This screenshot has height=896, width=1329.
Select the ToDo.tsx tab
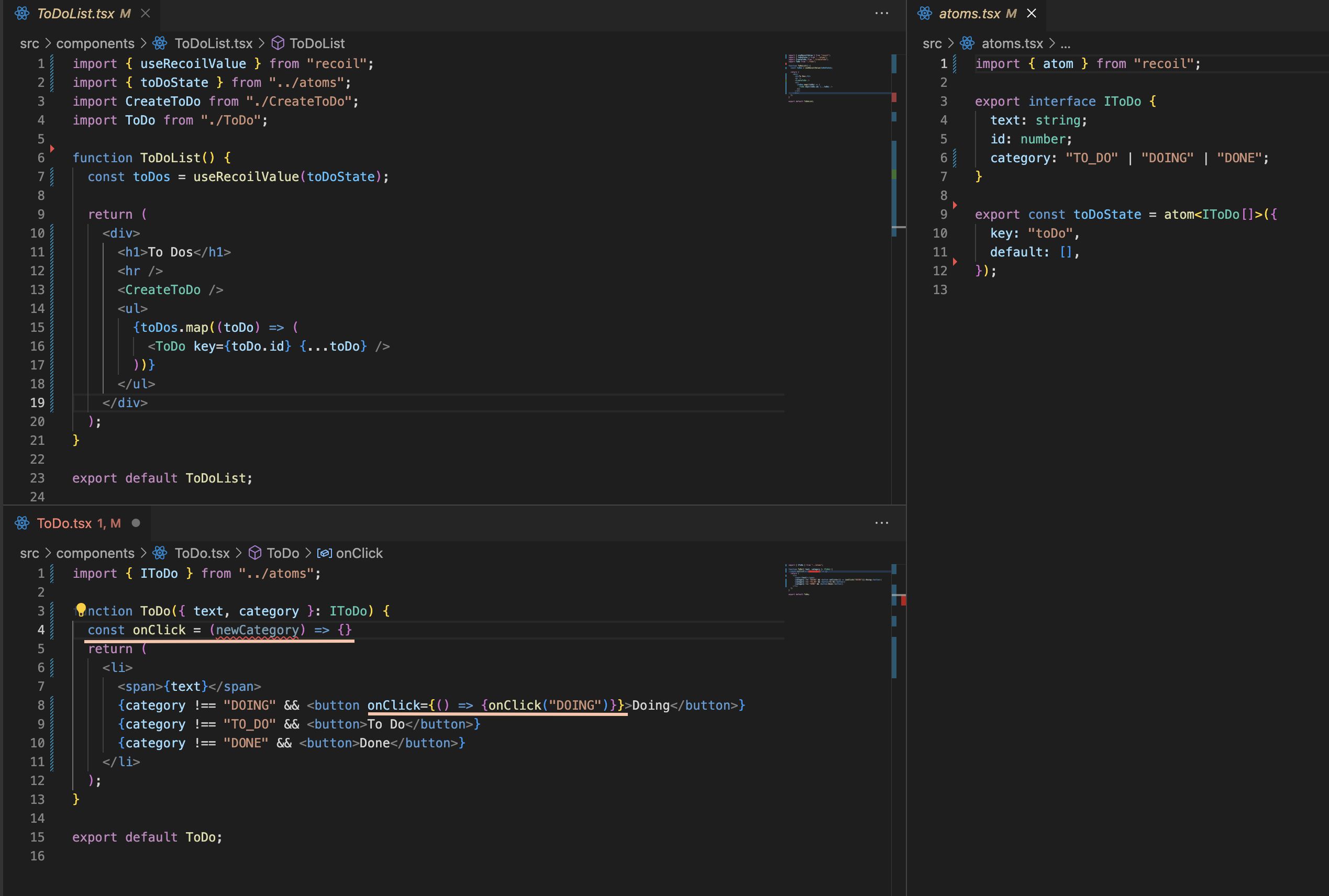pos(64,523)
